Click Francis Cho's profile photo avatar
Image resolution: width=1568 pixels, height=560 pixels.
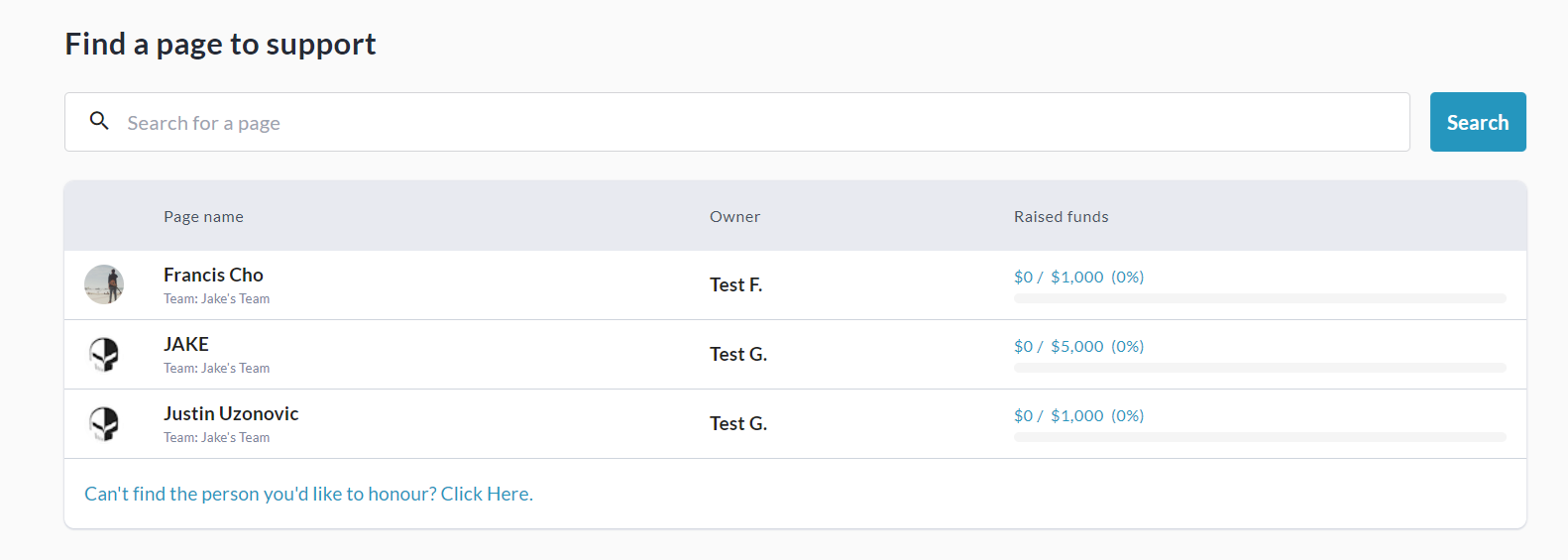click(104, 284)
